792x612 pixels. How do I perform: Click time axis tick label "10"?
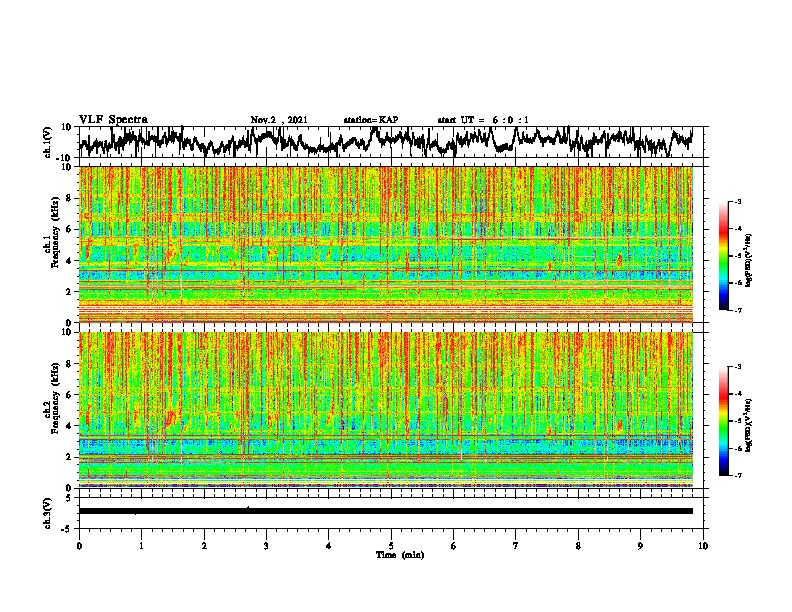click(703, 546)
